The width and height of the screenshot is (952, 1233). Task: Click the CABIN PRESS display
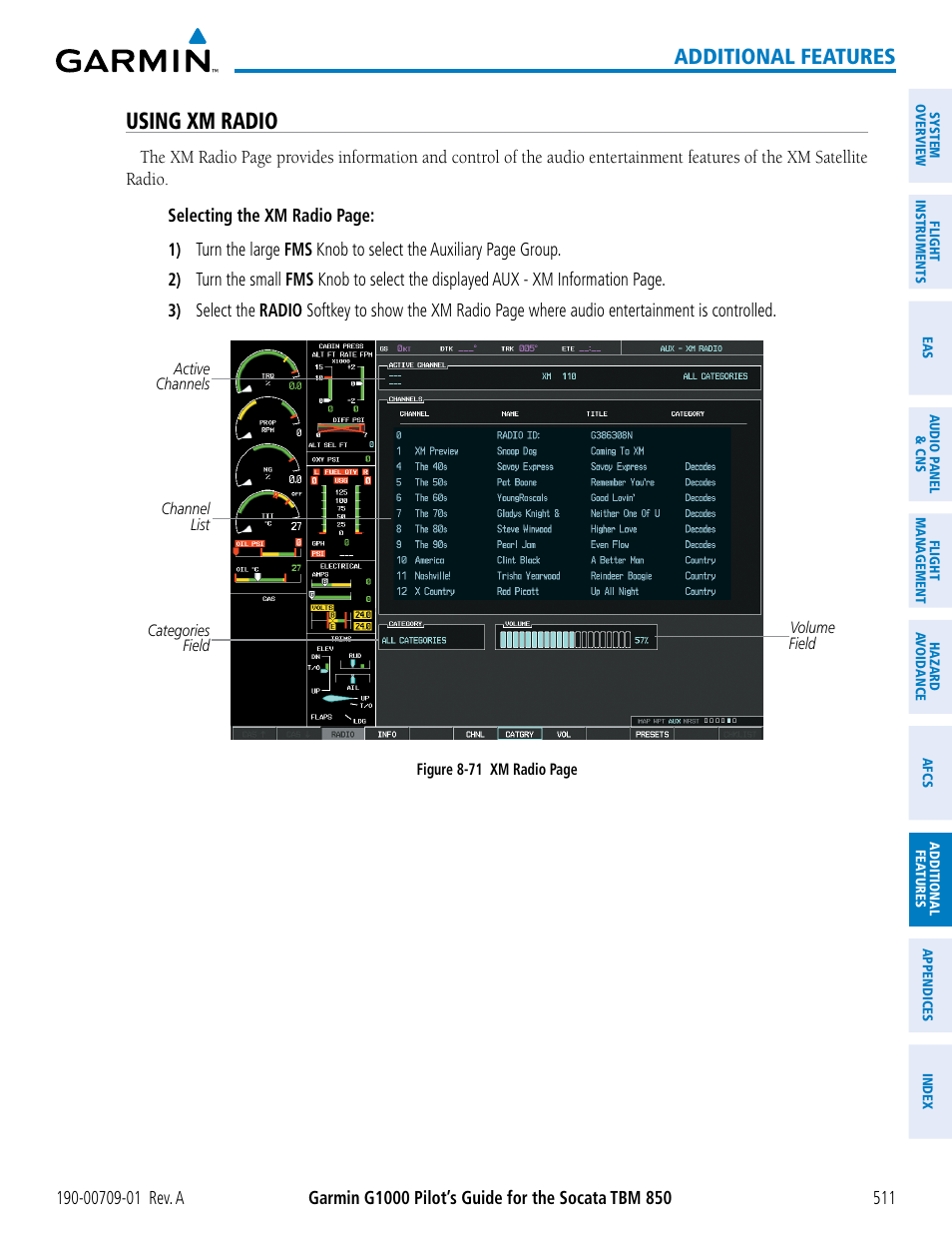pos(340,377)
